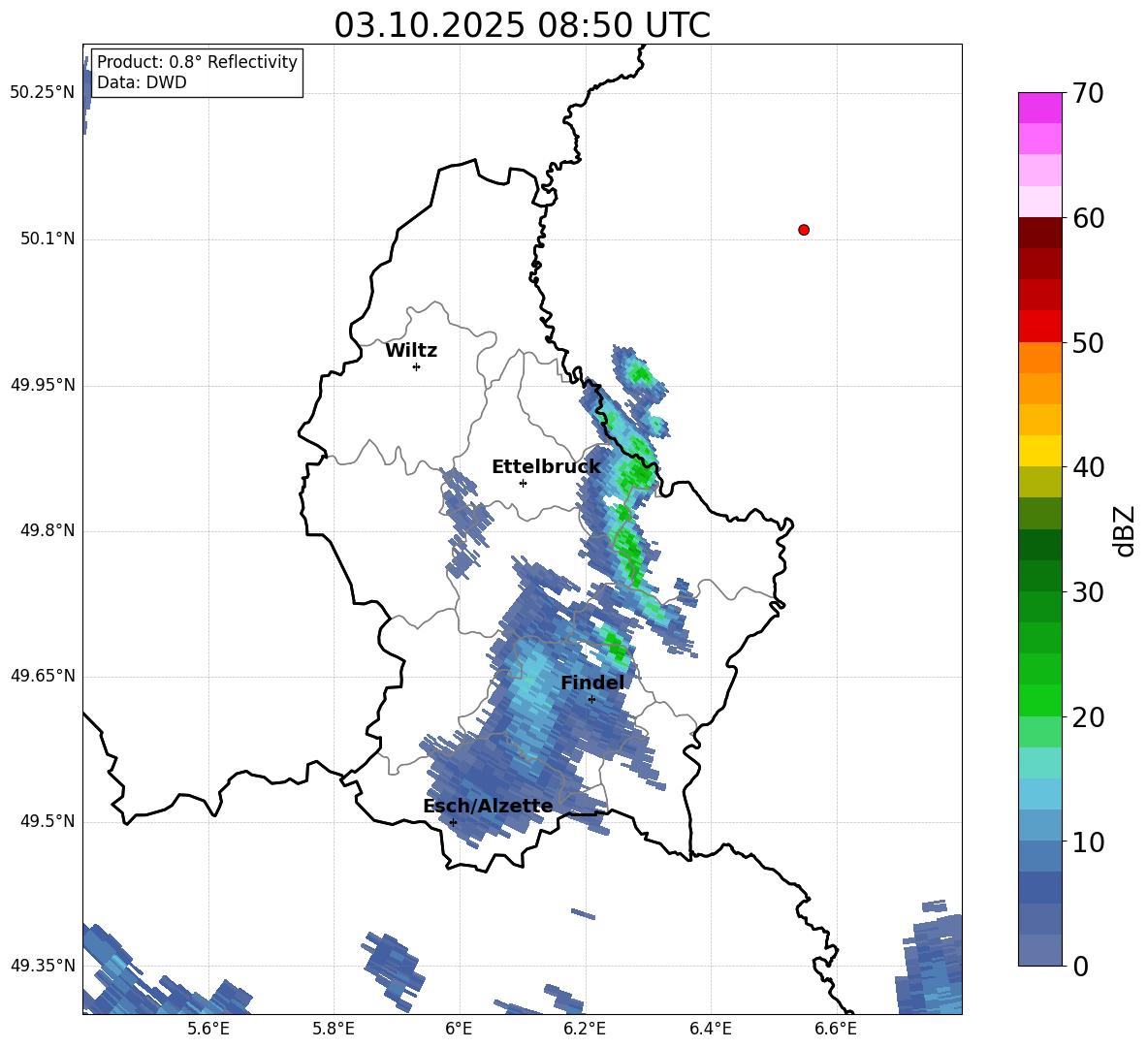Click the 03.10.2025 08:50 UTC title

pos(522,25)
